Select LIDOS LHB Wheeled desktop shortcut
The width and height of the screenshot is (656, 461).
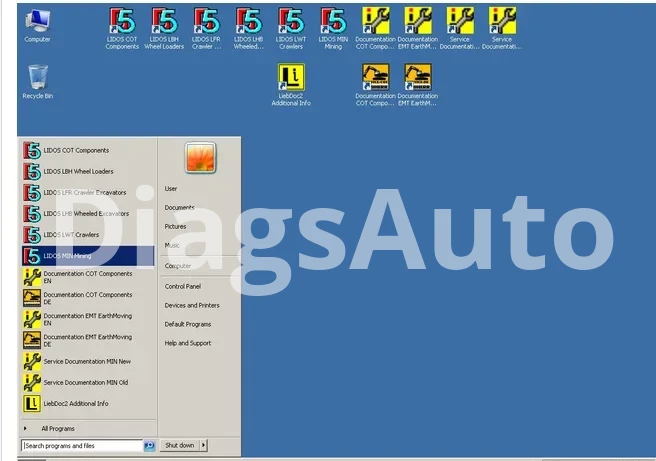[249, 28]
